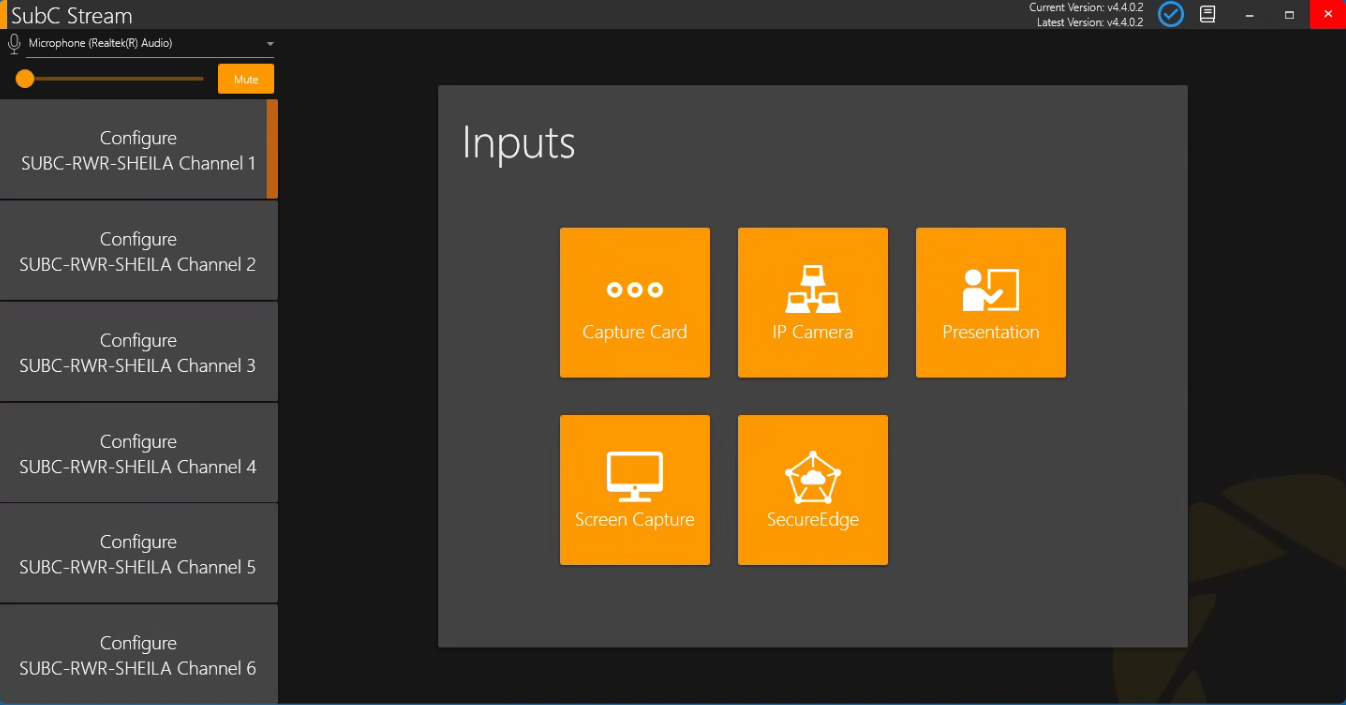Image resolution: width=1346 pixels, height=705 pixels.
Task: Maximize the SubC Stream window
Action: [x=1290, y=14]
